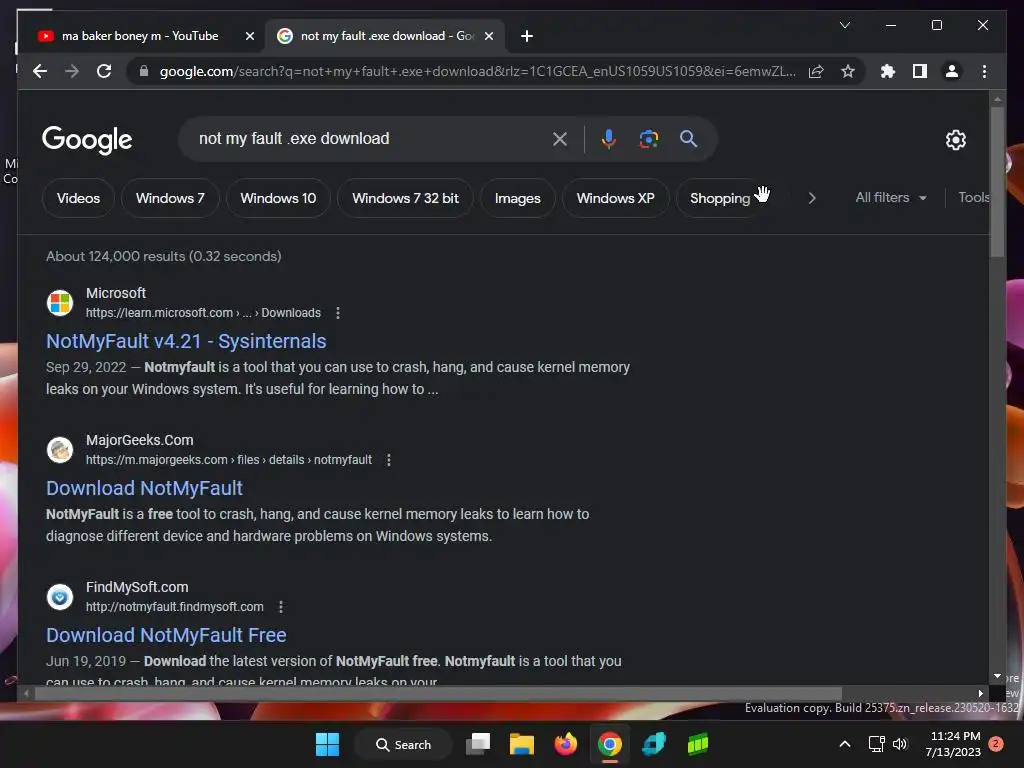View site info via lock icon
1024x768 pixels.
point(144,71)
